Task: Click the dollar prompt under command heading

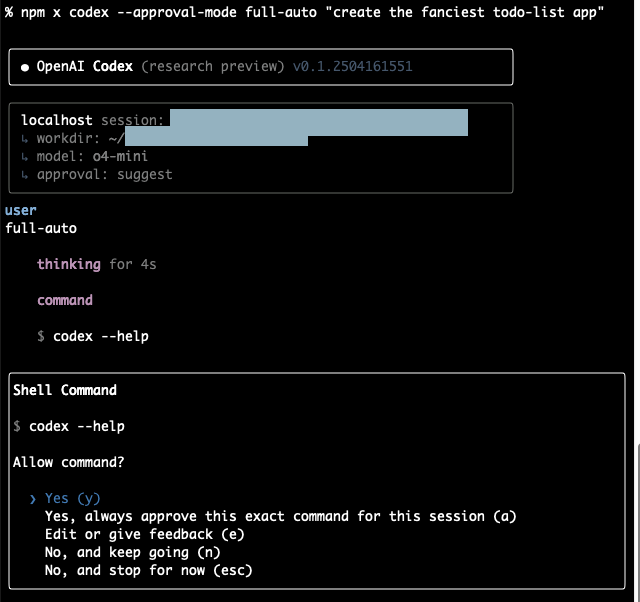Action: [x=41, y=336]
